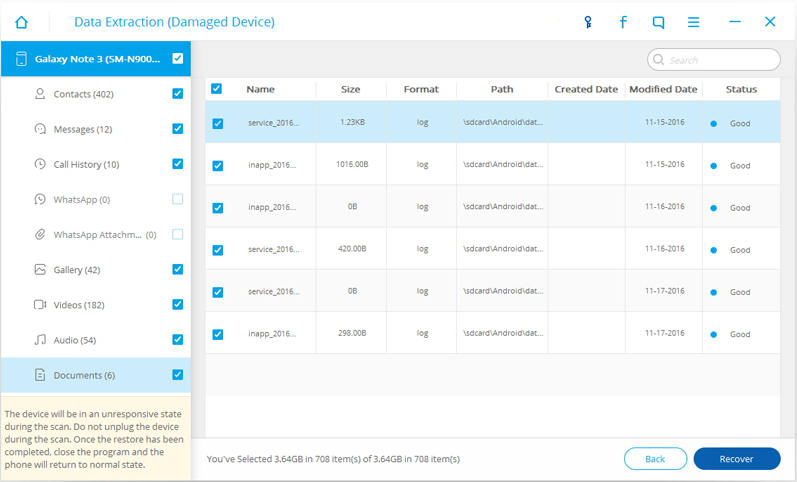Sort by Modified Date column header
Image resolution: width=797 pixels, height=482 pixels.
(x=663, y=89)
